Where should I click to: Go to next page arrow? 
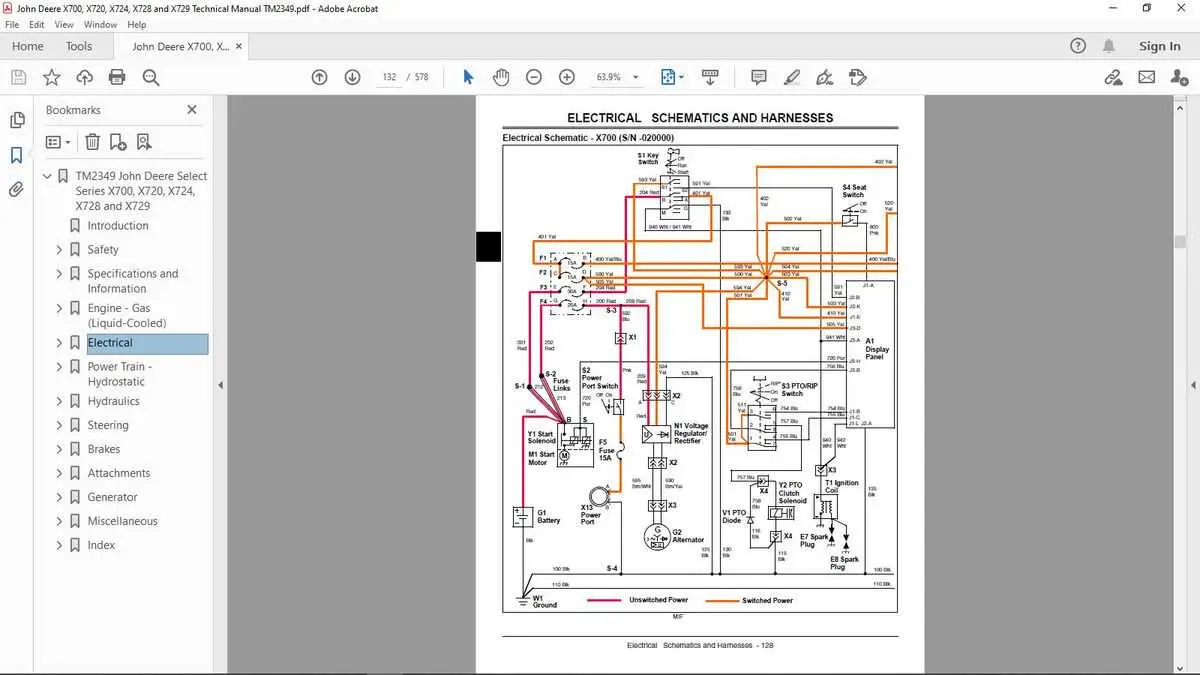click(x=352, y=77)
